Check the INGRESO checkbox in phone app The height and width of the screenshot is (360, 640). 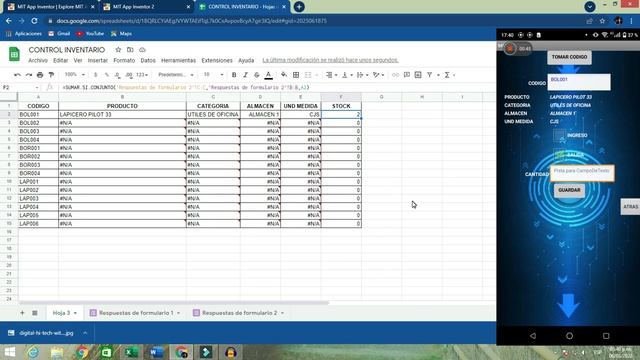(560, 136)
